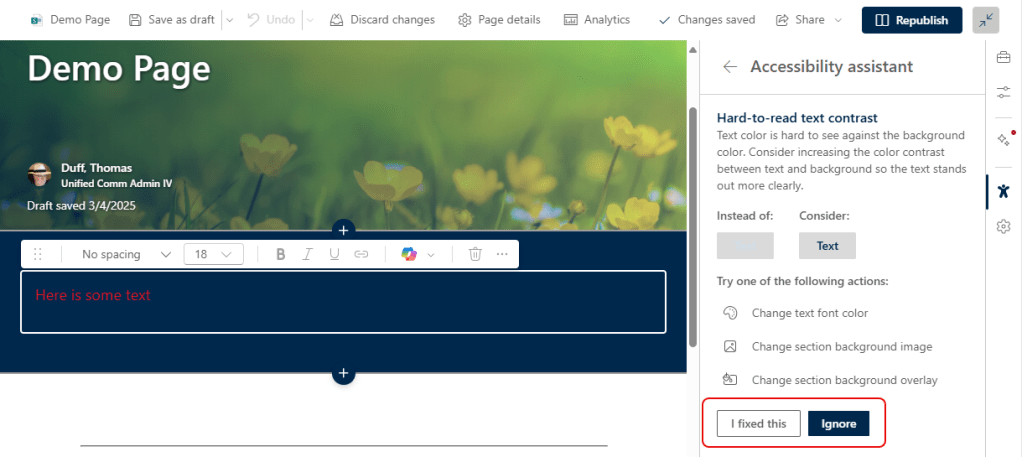Open Page details in command bar
The height and width of the screenshot is (457, 1022).
point(499,20)
